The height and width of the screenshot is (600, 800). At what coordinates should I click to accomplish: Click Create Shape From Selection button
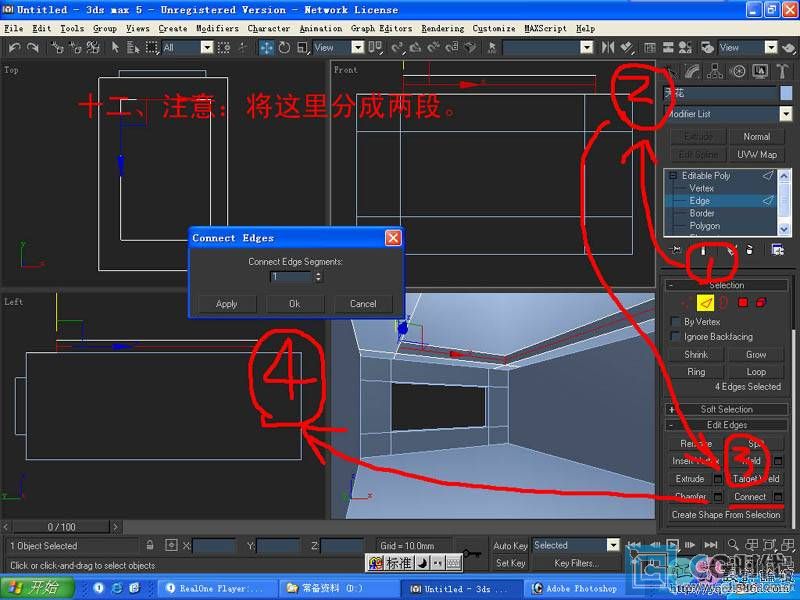pyautogui.click(x=726, y=515)
